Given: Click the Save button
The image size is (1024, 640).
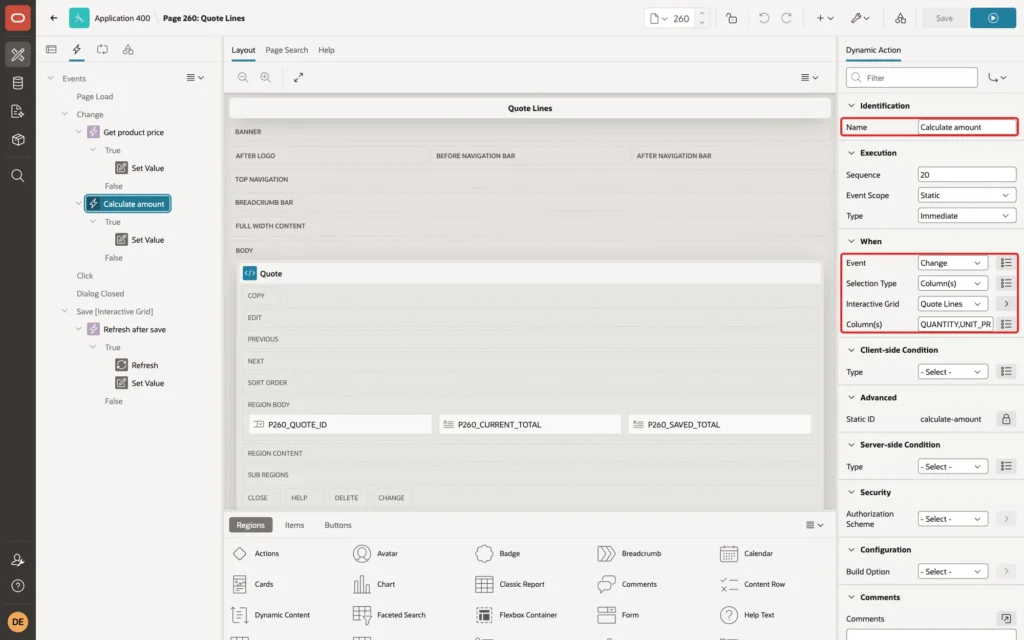Looking at the screenshot, I should click(944, 18).
